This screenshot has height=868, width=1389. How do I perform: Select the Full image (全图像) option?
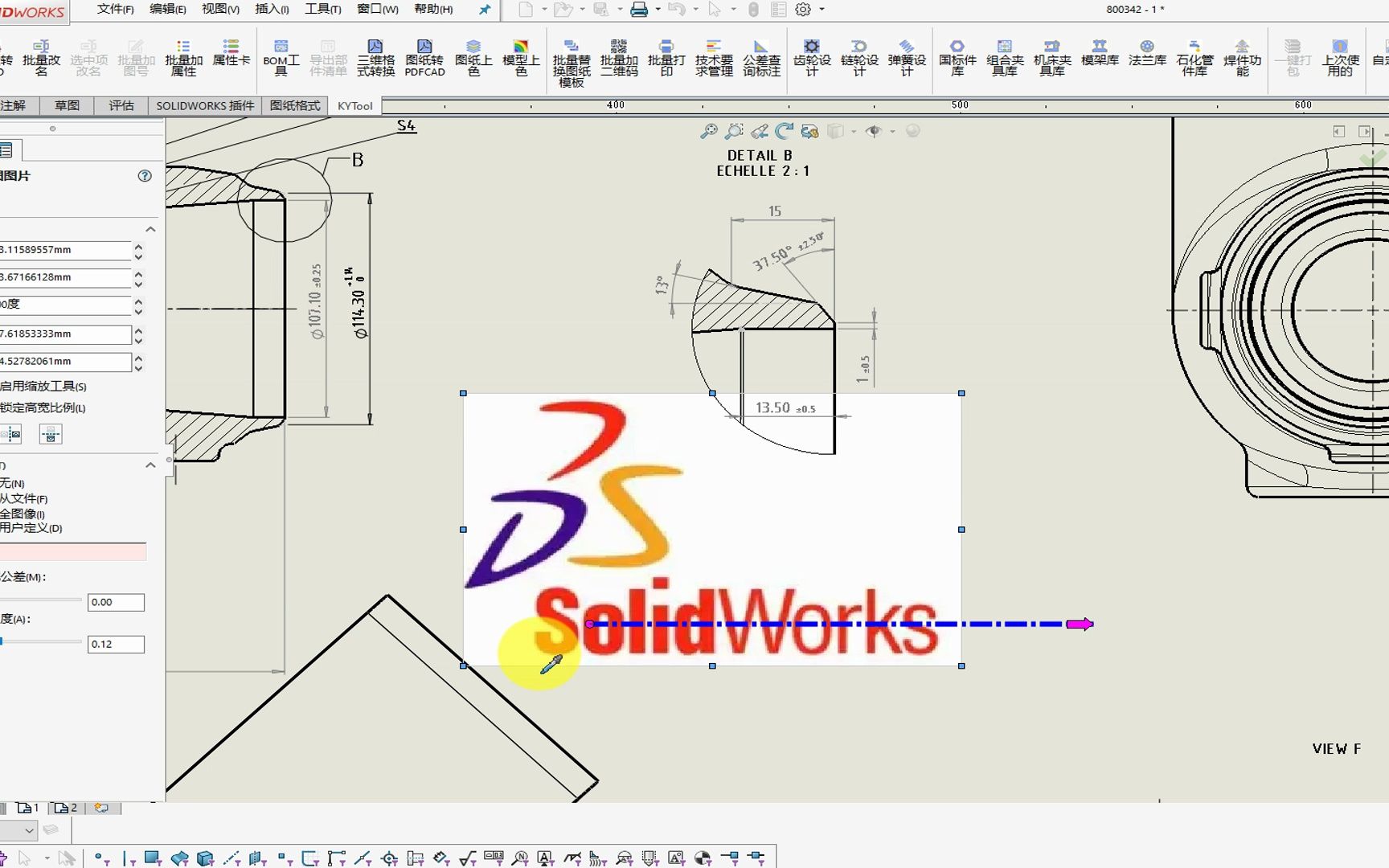23,514
